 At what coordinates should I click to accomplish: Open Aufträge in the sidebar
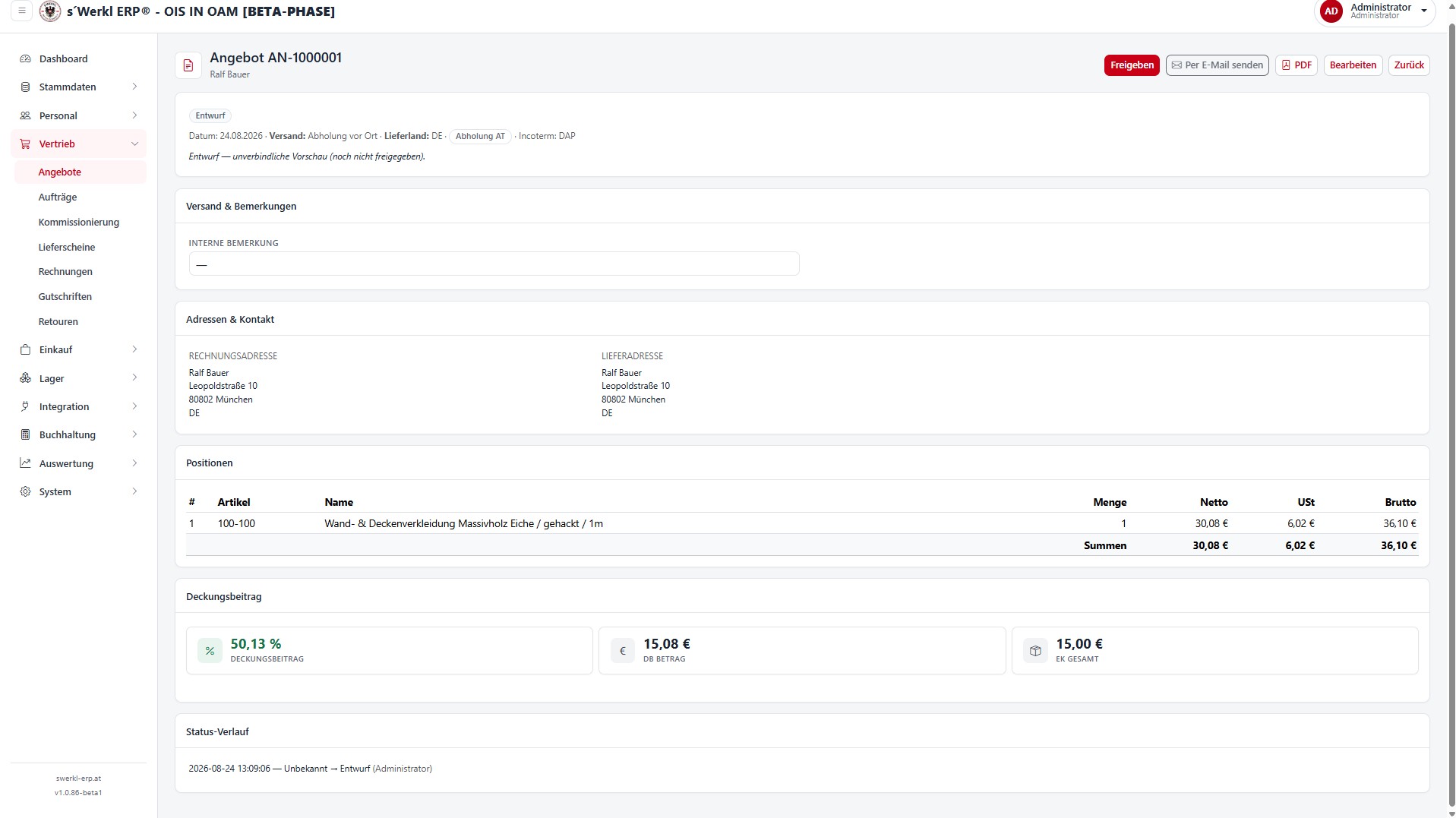tap(58, 197)
